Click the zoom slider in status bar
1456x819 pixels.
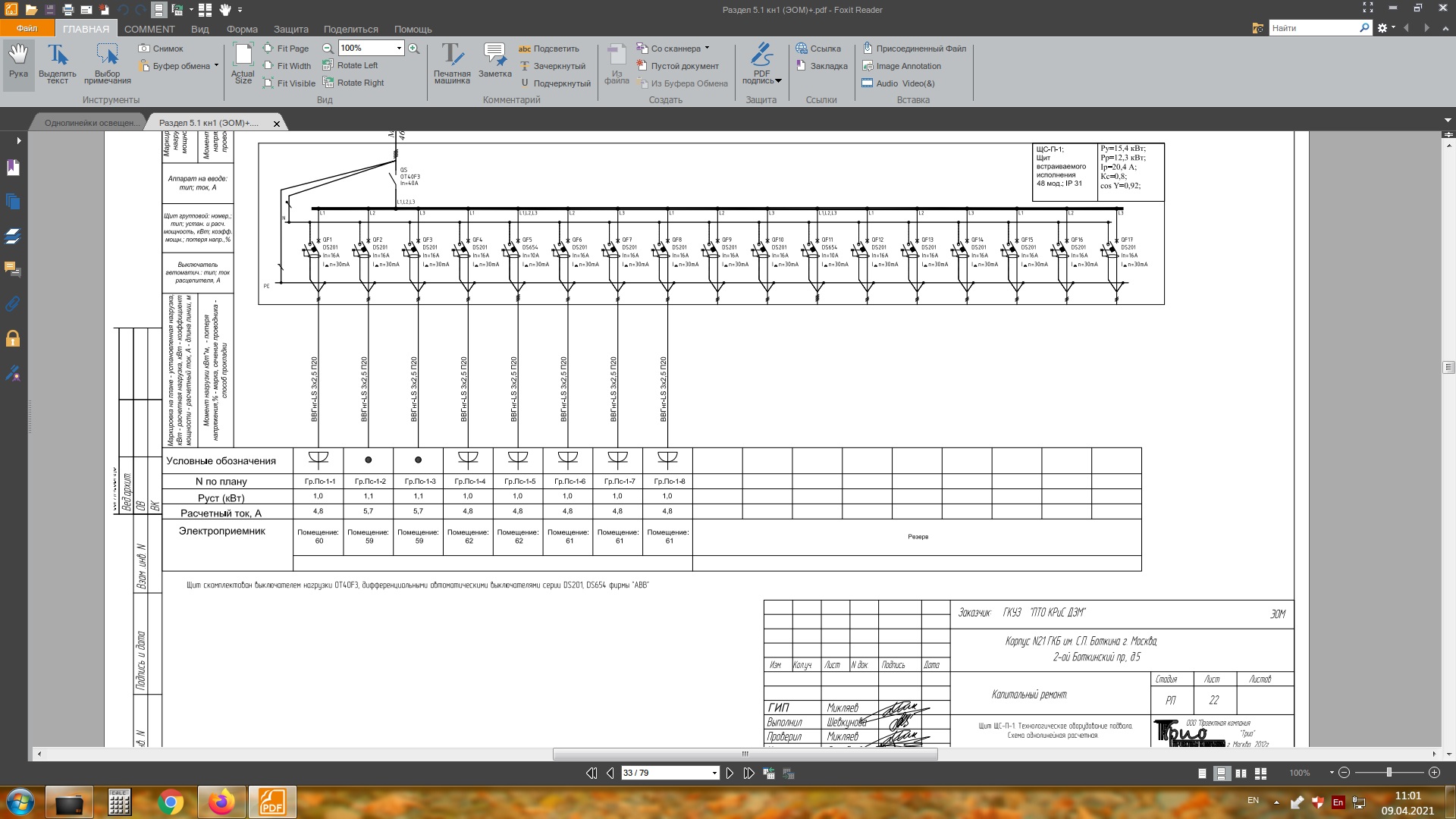pyautogui.click(x=1389, y=772)
